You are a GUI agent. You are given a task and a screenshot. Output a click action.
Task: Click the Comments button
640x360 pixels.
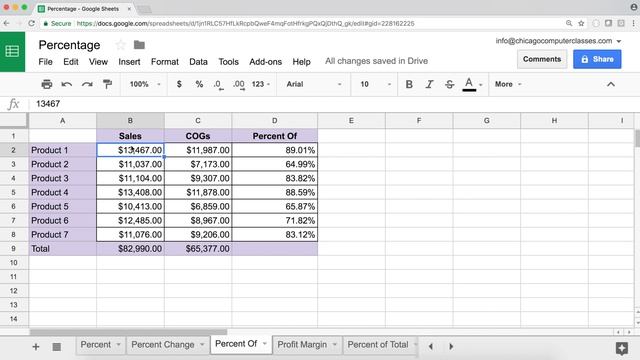click(542, 59)
